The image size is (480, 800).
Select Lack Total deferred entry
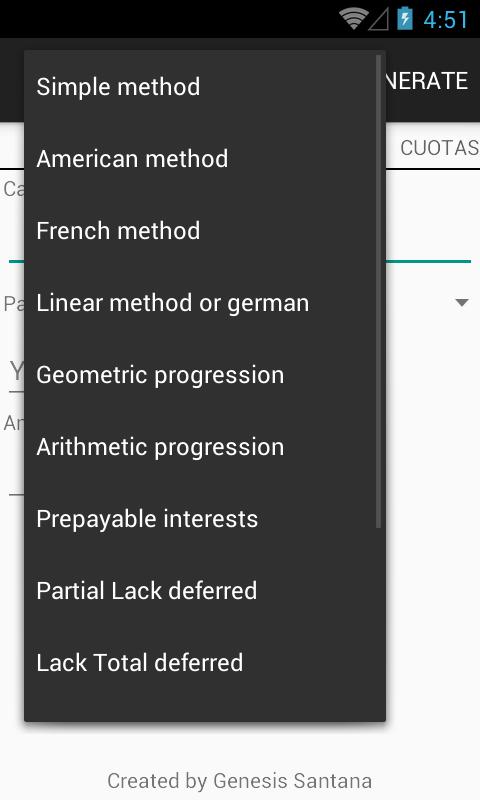(205, 662)
